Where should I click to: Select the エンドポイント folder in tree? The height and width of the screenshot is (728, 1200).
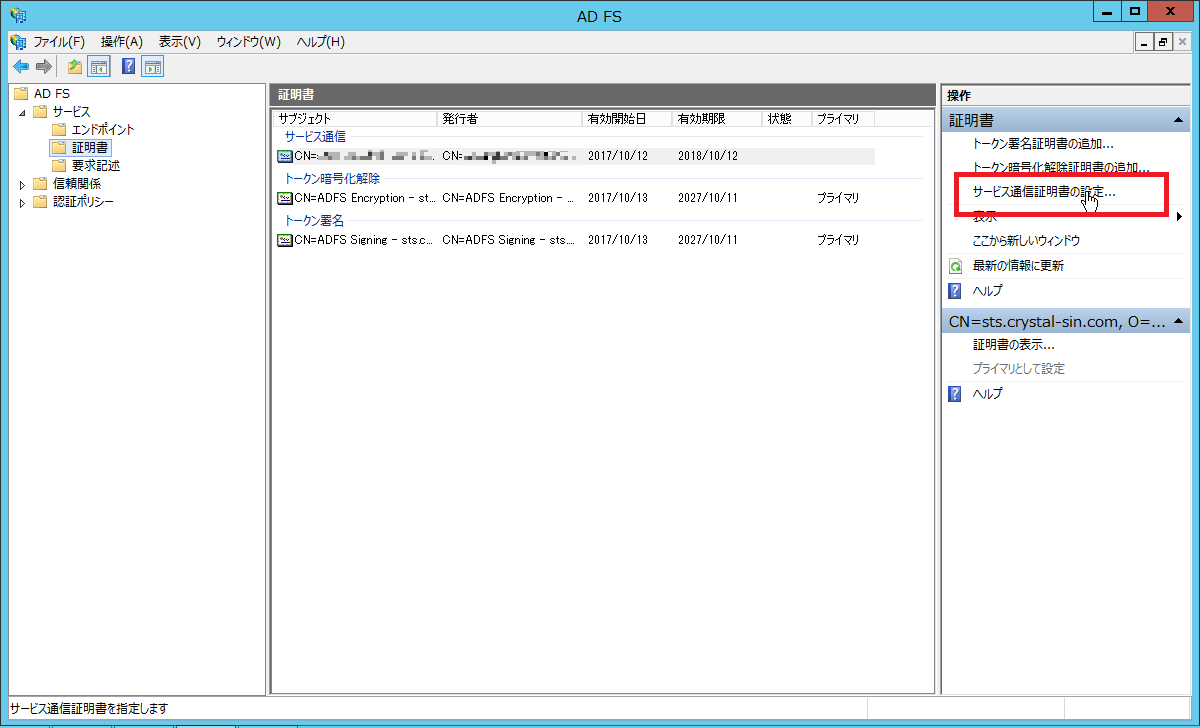point(102,130)
